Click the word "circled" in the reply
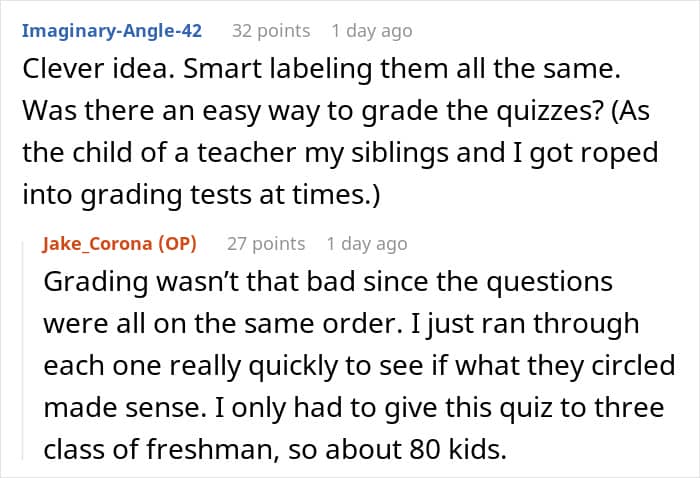Image resolution: width=700 pixels, height=478 pixels. [633, 366]
